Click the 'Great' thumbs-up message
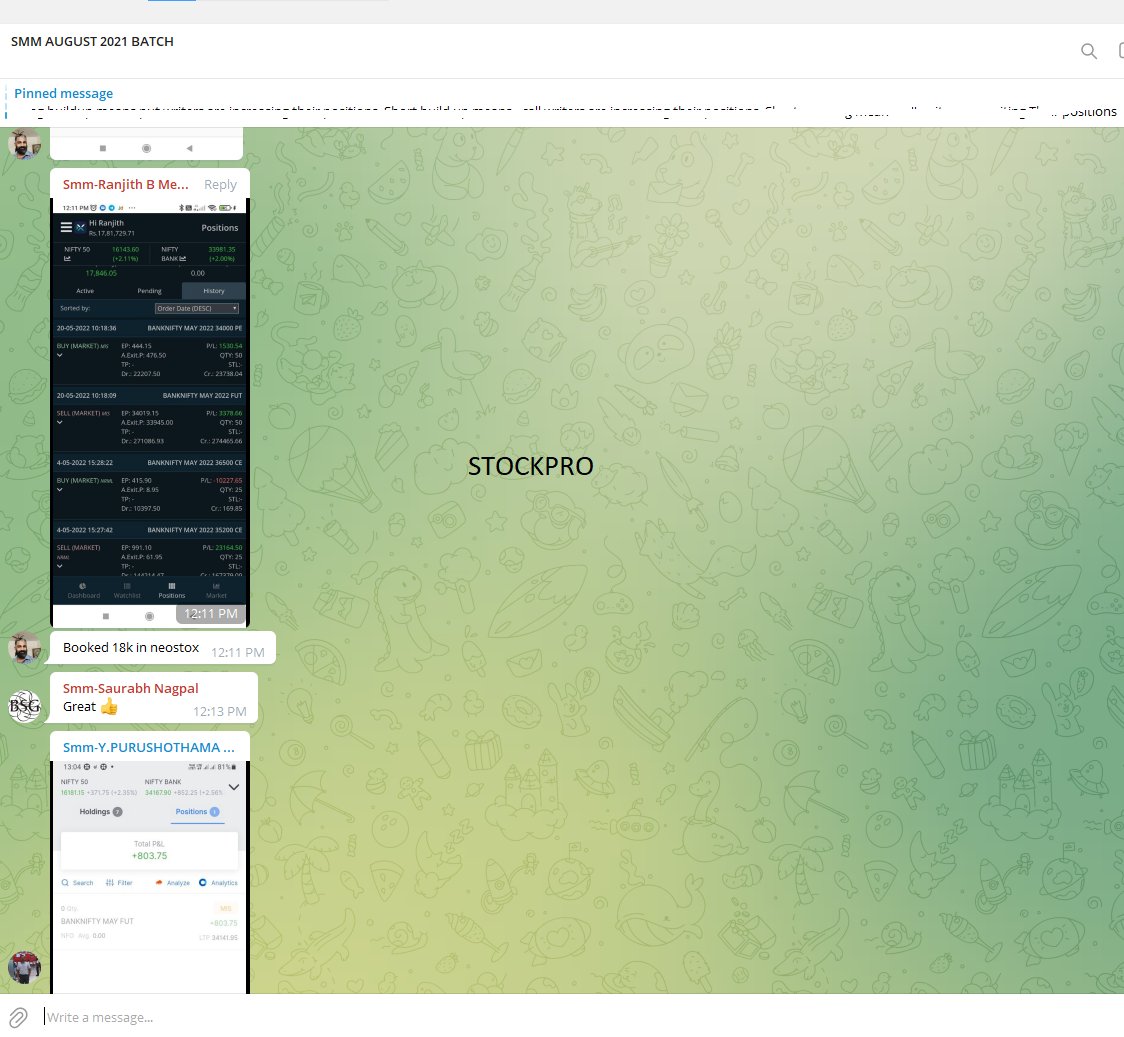The image size is (1124, 1037). pyautogui.click(x=153, y=697)
